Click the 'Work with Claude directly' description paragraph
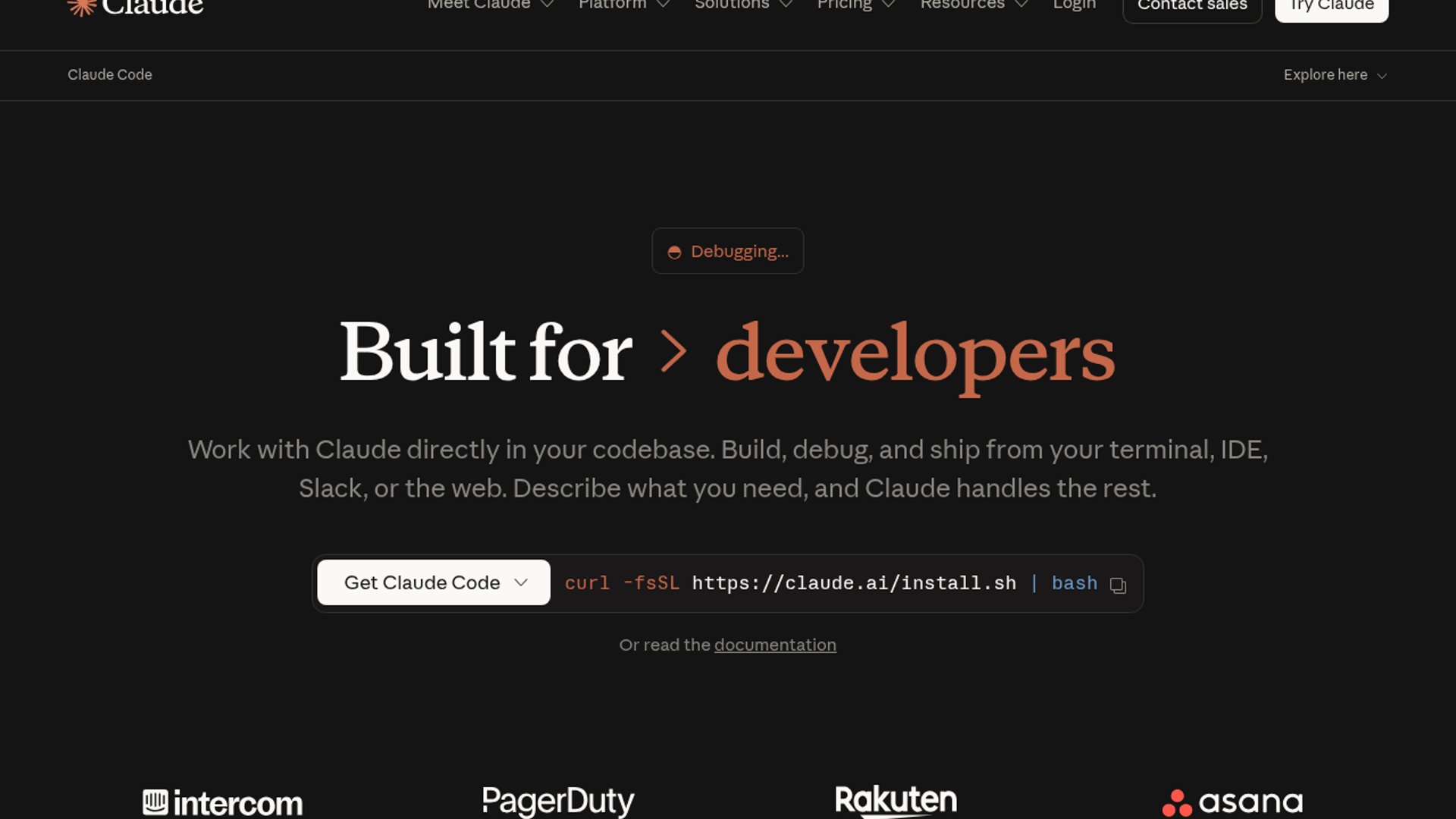This screenshot has width=1456, height=819. [x=728, y=469]
